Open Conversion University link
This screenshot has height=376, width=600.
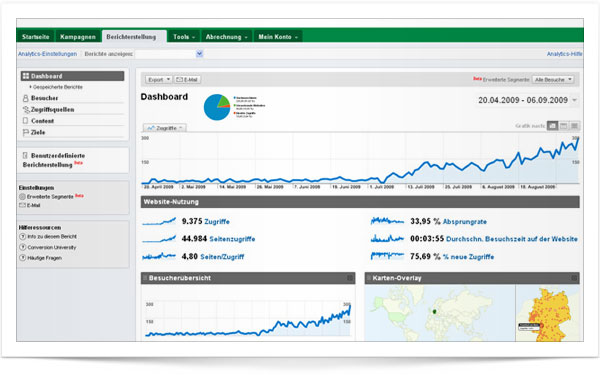(52, 247)
